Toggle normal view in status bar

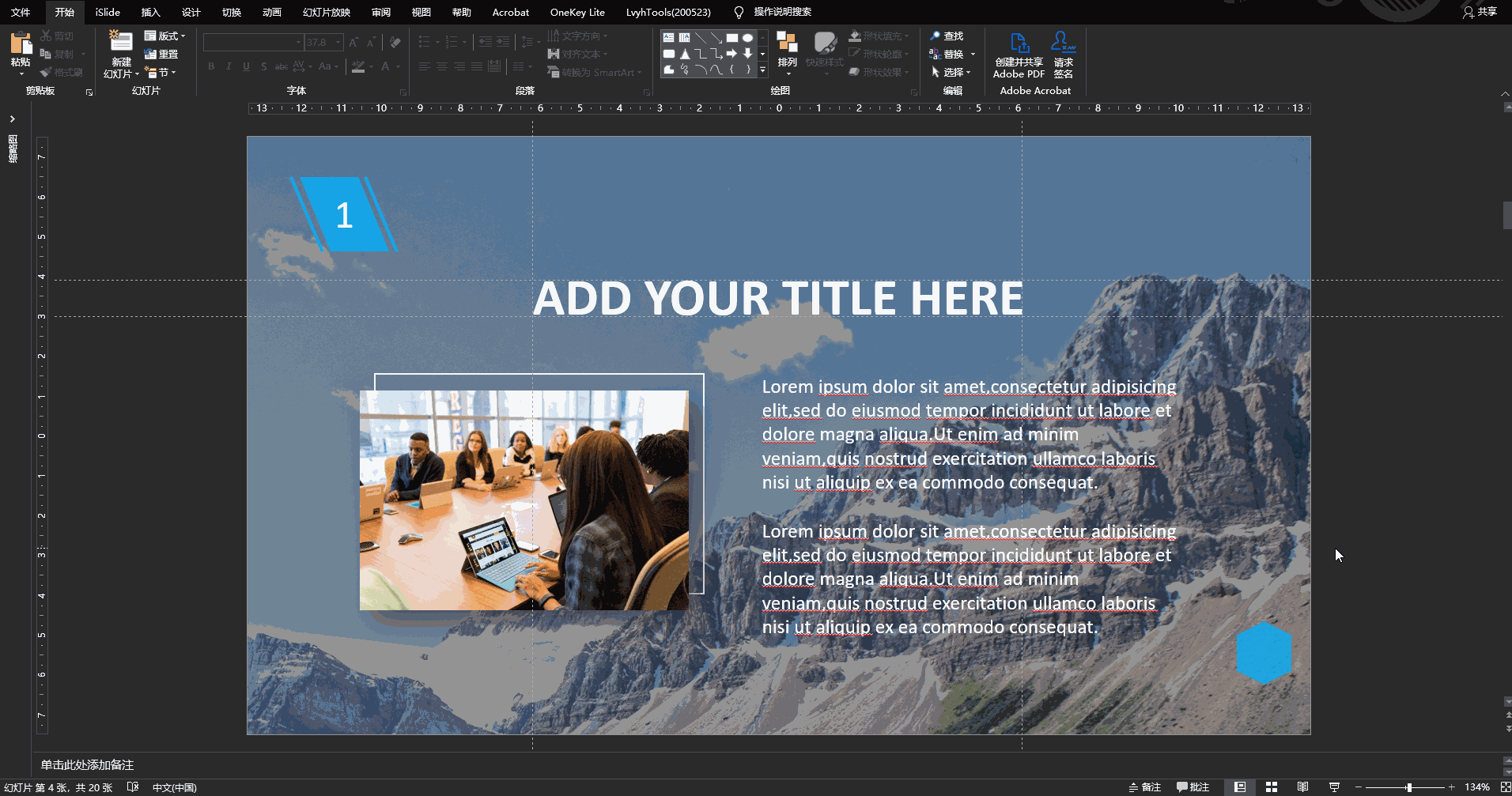pos(1240,787)
